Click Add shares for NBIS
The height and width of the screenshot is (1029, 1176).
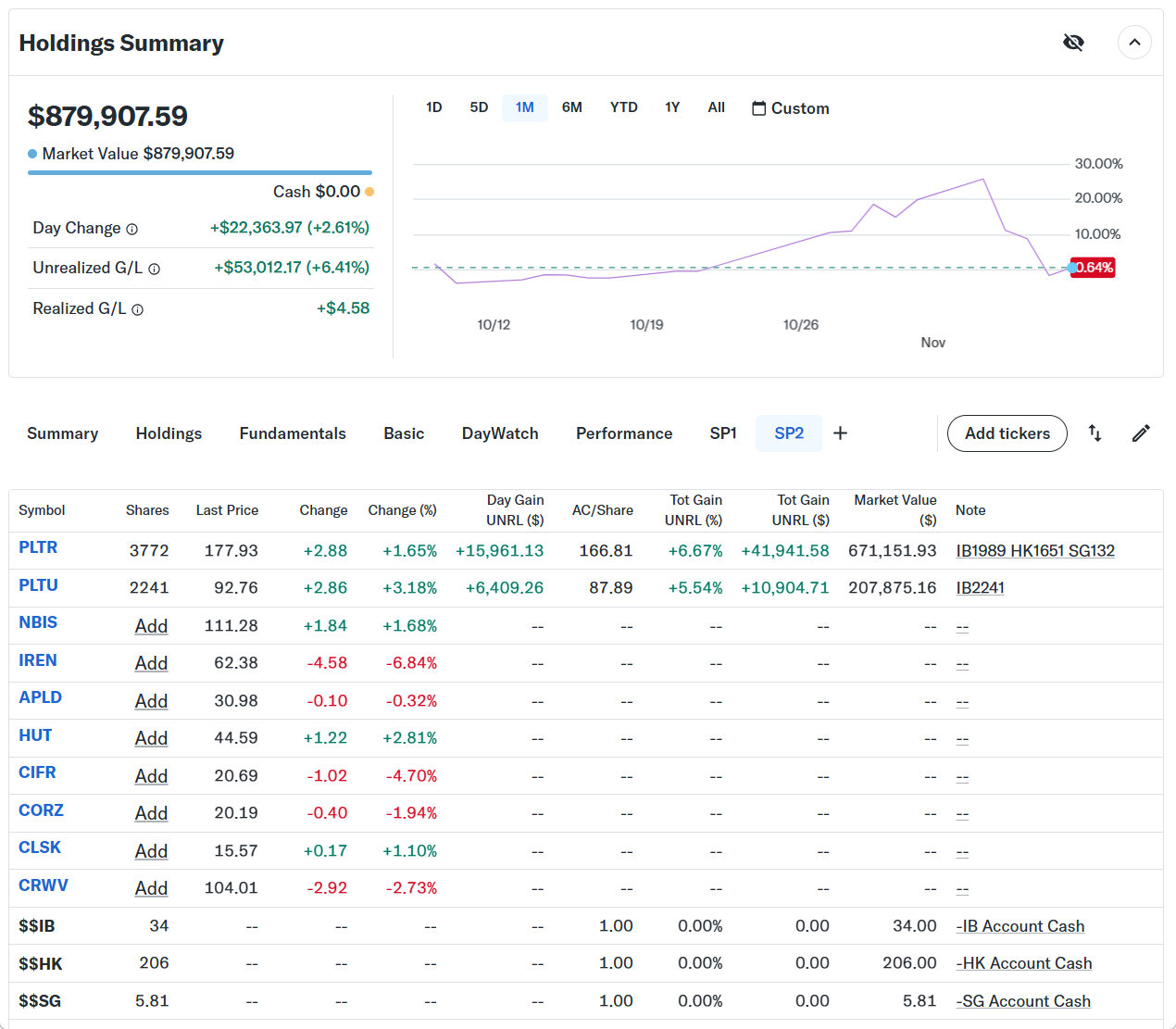click(x=151, y=626)
